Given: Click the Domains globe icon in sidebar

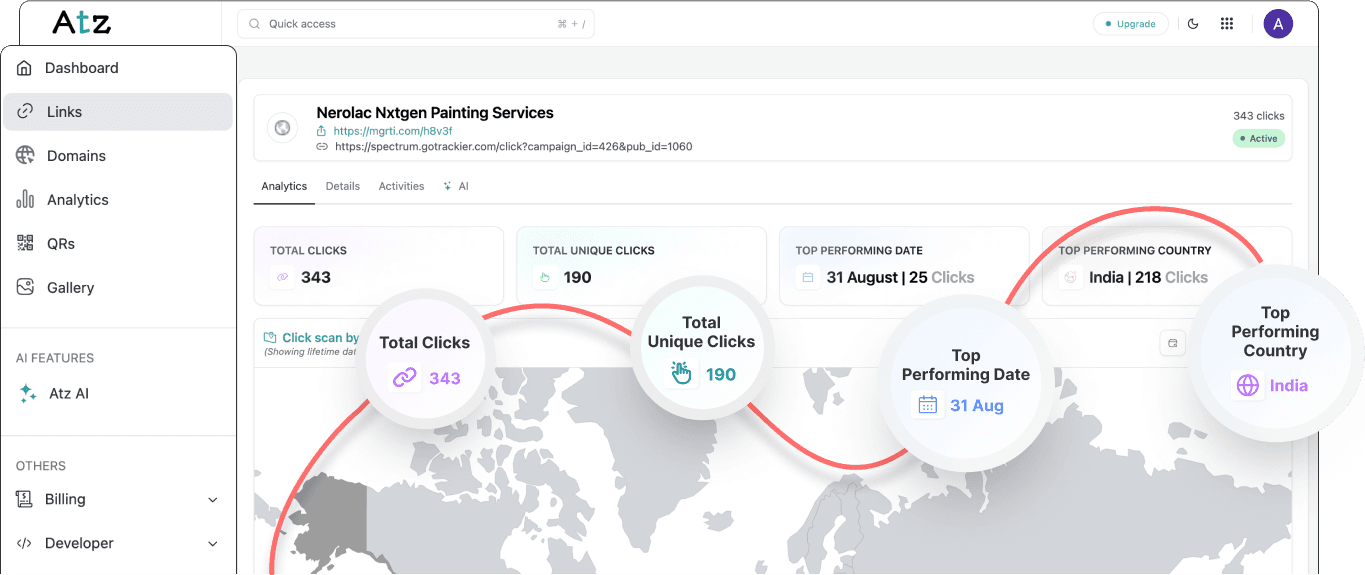Looking at the screenshot, I should click(x=26, y=155).
